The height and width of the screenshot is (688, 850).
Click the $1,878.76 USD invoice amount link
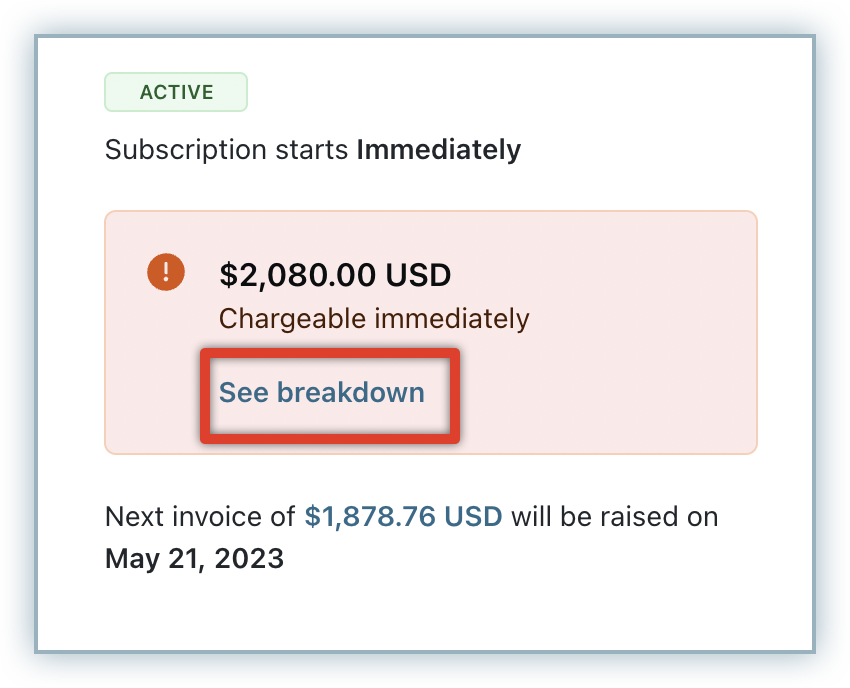point(405,517)
